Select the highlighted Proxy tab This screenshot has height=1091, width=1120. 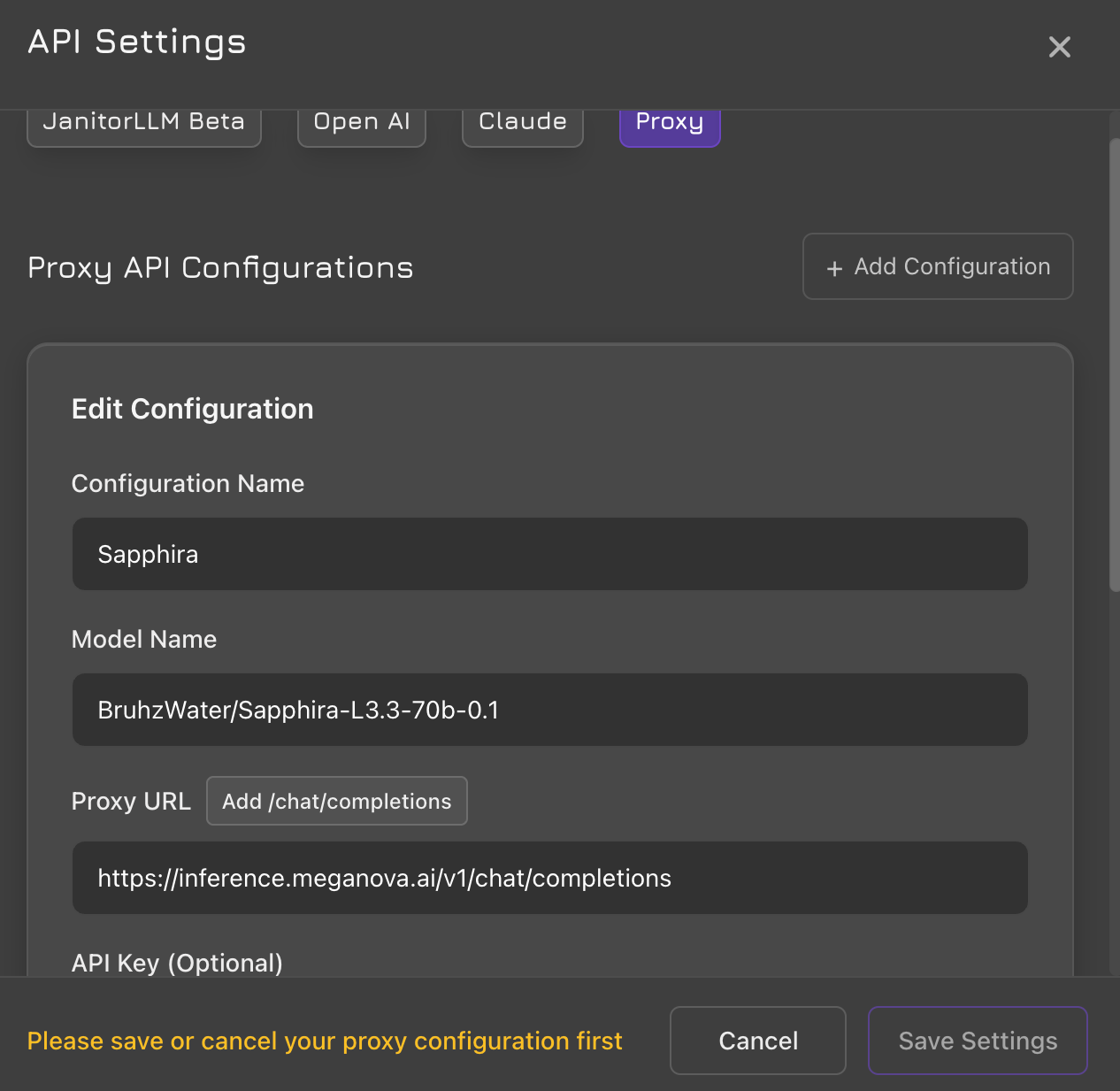[670, 121]
